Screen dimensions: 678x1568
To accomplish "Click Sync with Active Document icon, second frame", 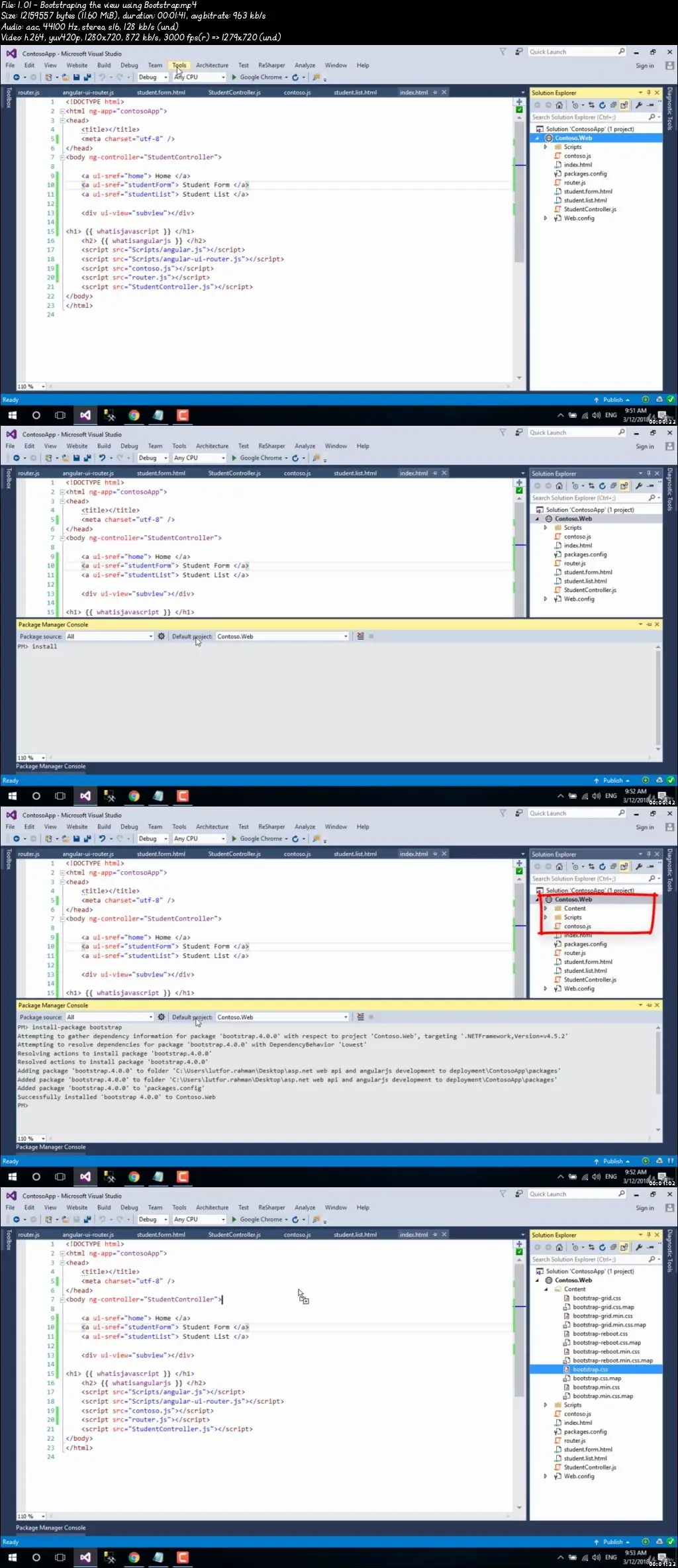I will (591, 486).
